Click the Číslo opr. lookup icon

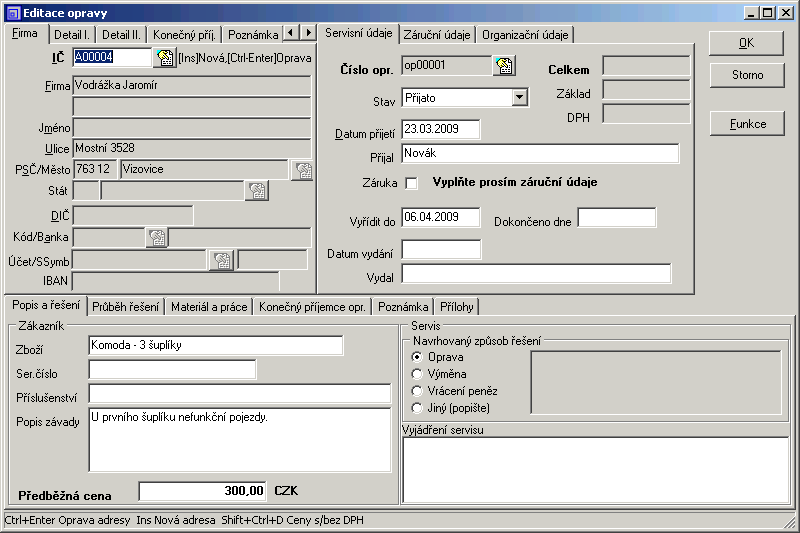coord(504,66)
